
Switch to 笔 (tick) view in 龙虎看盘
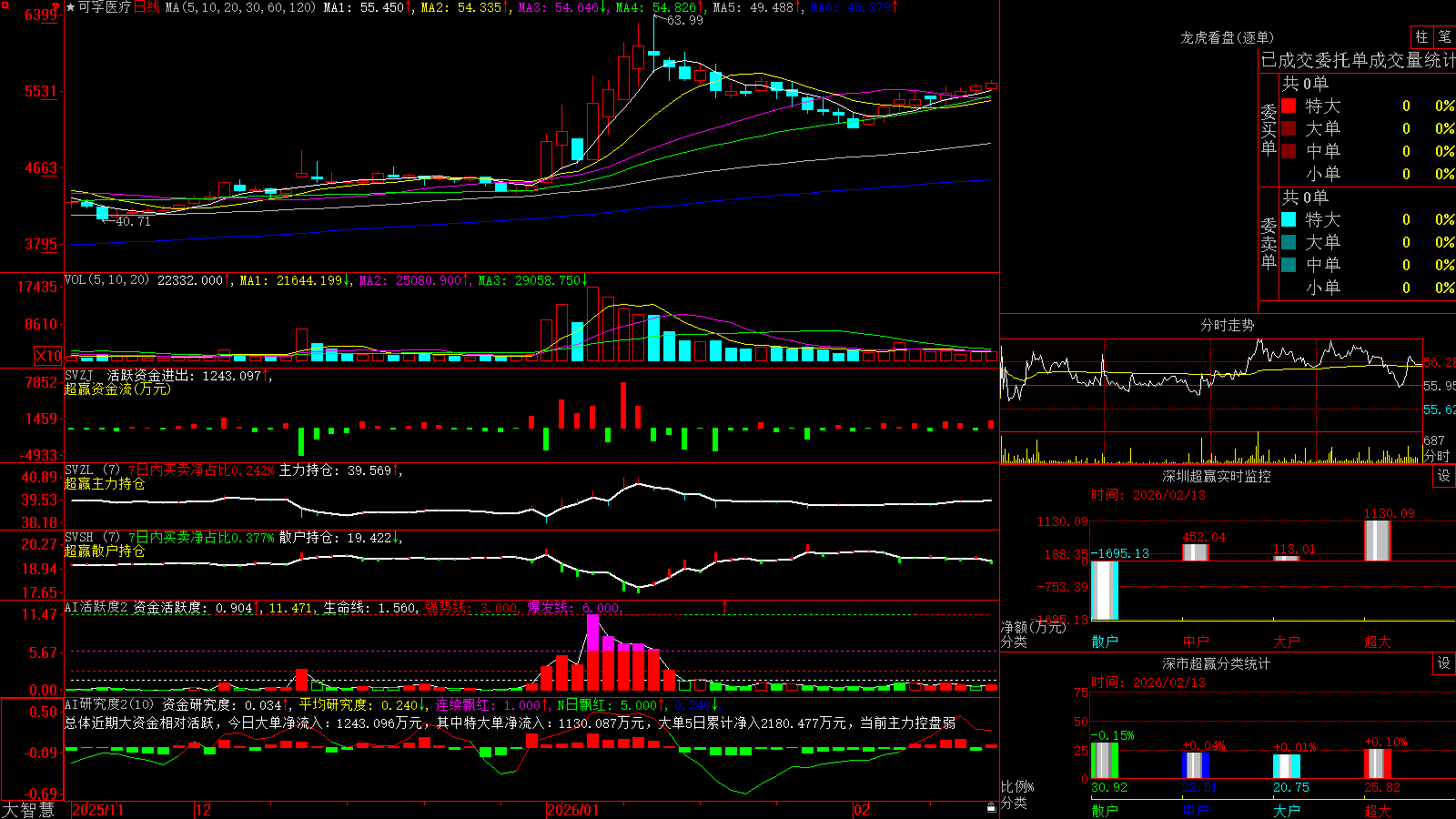pyautogui.click(x=1444, y=36)
